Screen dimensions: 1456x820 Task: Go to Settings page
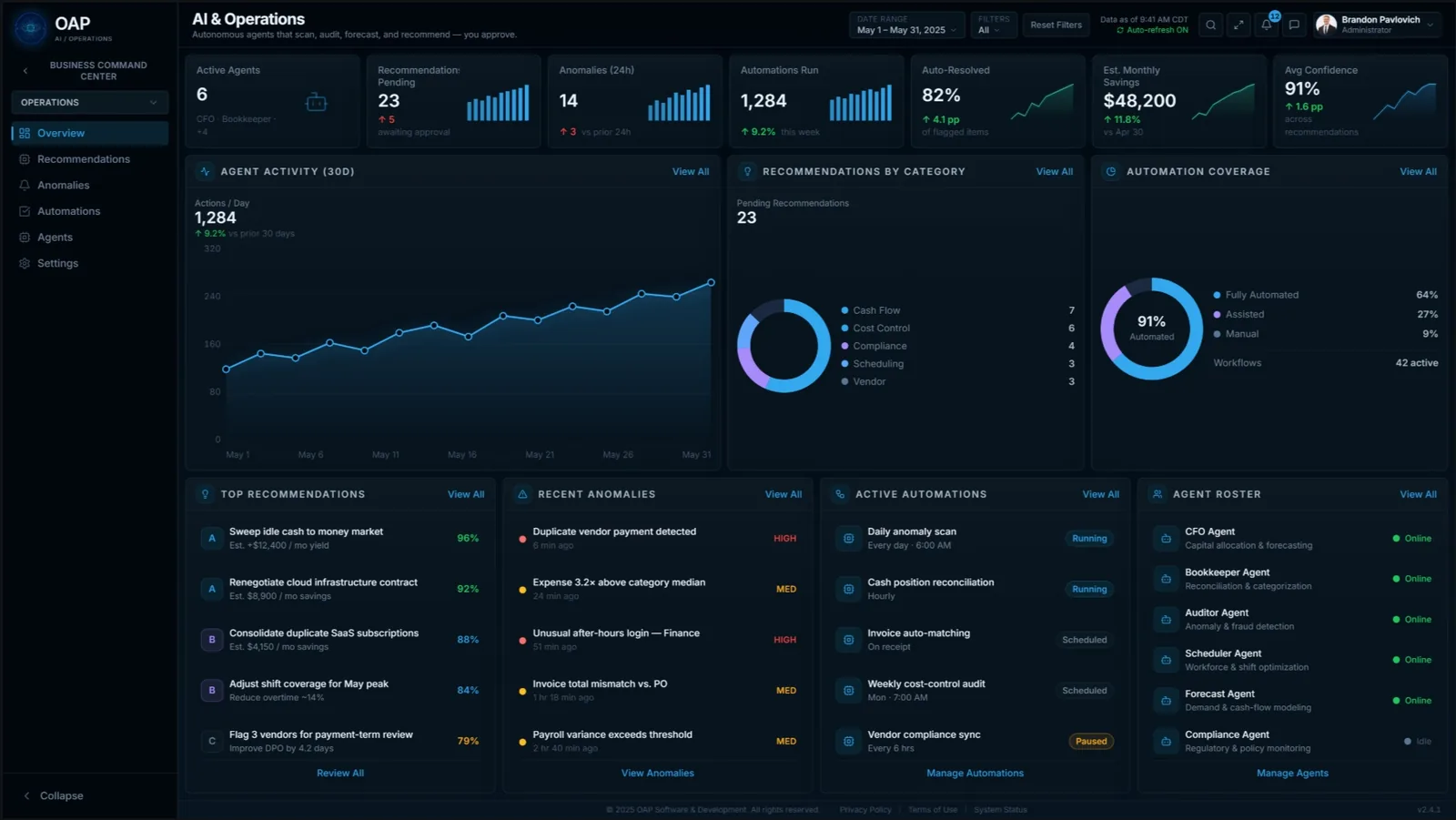coord(89,263)
